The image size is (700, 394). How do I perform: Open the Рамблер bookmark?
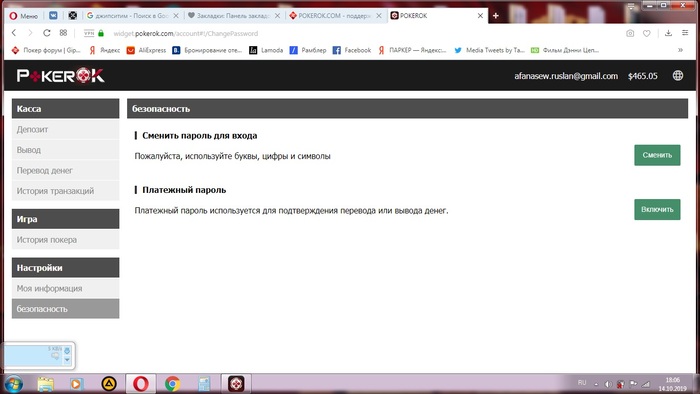tap(308, 50)
